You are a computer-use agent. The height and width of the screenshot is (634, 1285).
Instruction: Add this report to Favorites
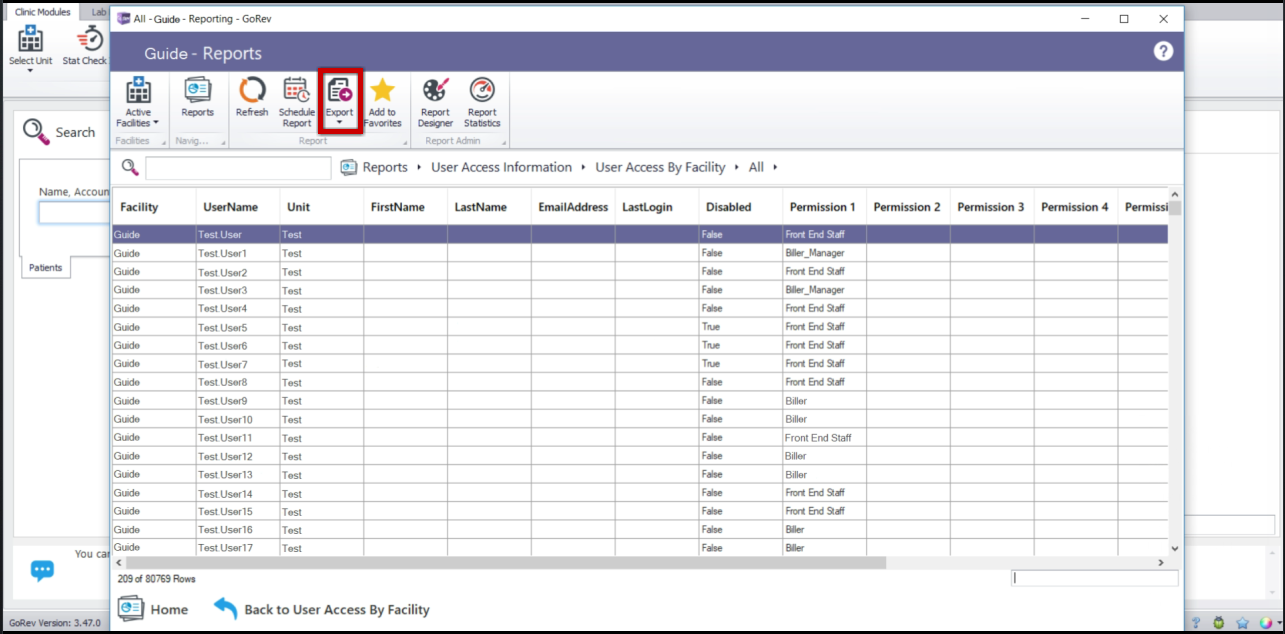382,103
